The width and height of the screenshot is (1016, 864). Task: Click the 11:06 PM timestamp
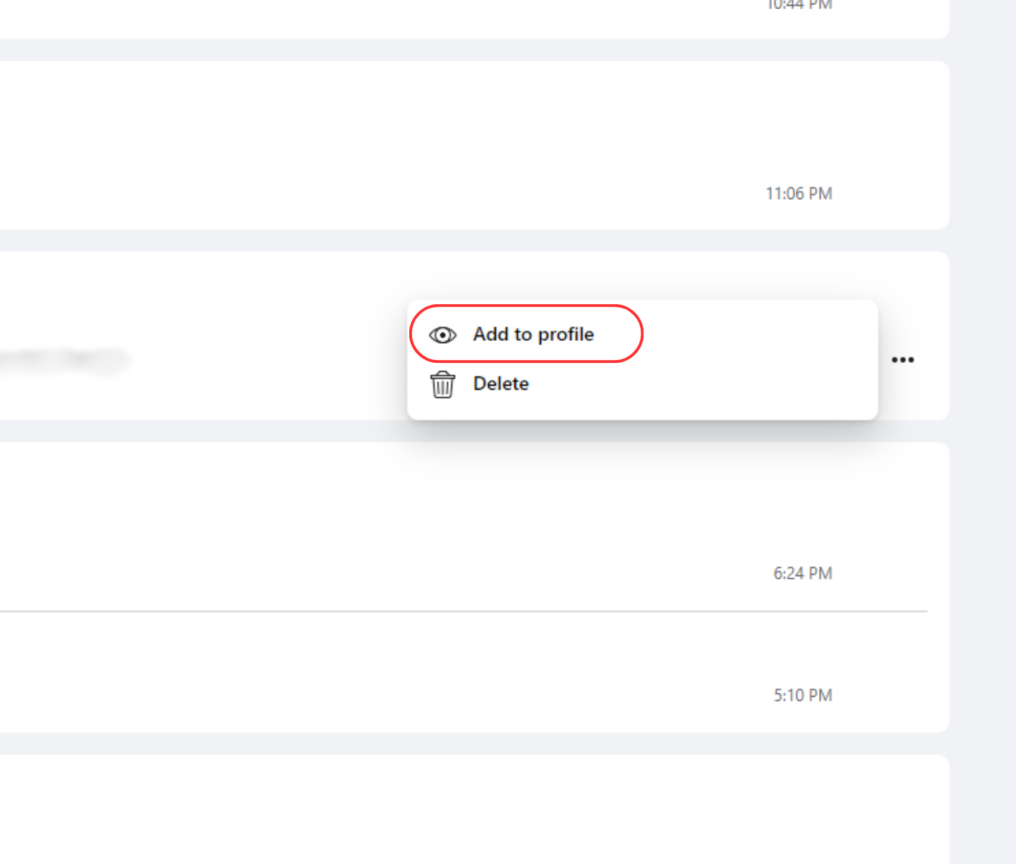(798, 193)
